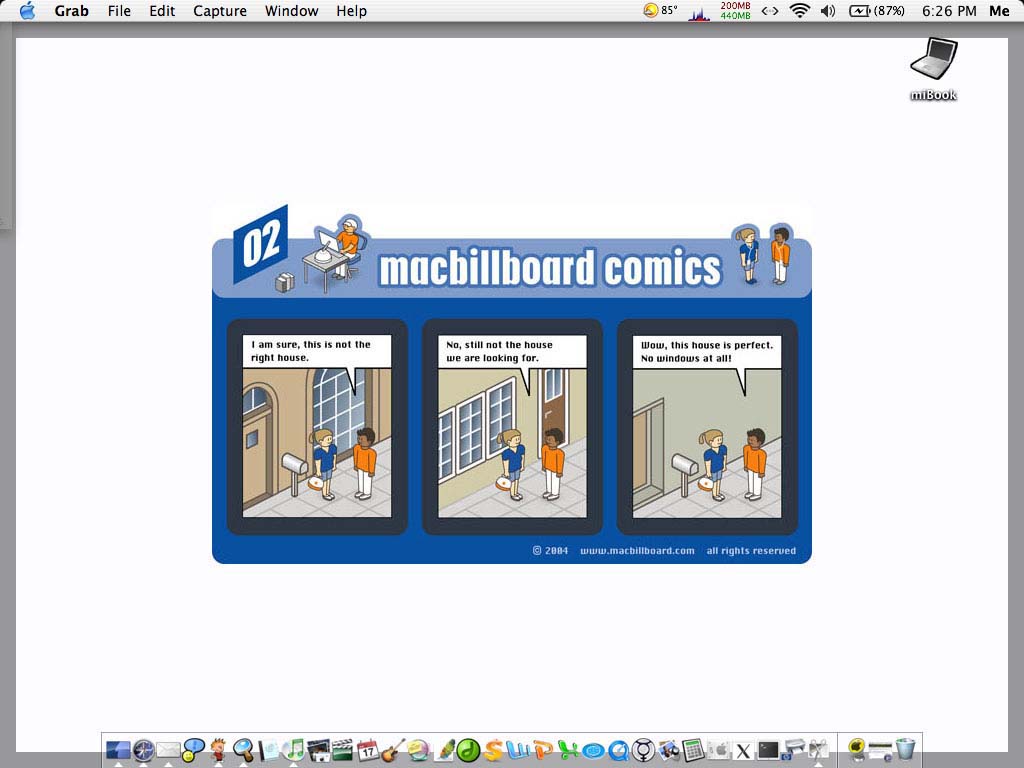Click third panel "No windows at all!"
The height and width of the screenshot is (768, 1024).
coord(707,426)
